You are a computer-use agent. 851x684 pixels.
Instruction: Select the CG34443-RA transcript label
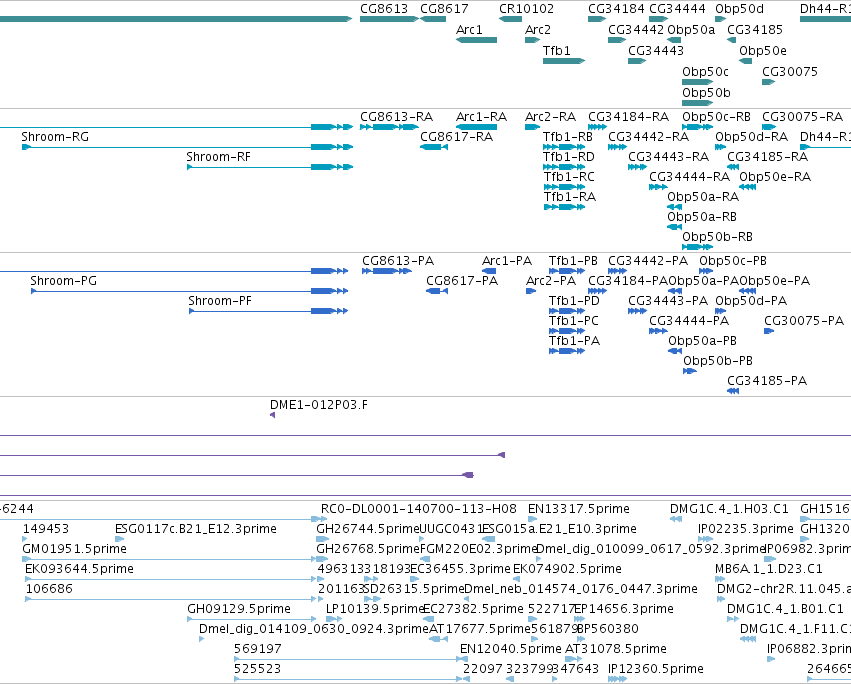[669, 157]
